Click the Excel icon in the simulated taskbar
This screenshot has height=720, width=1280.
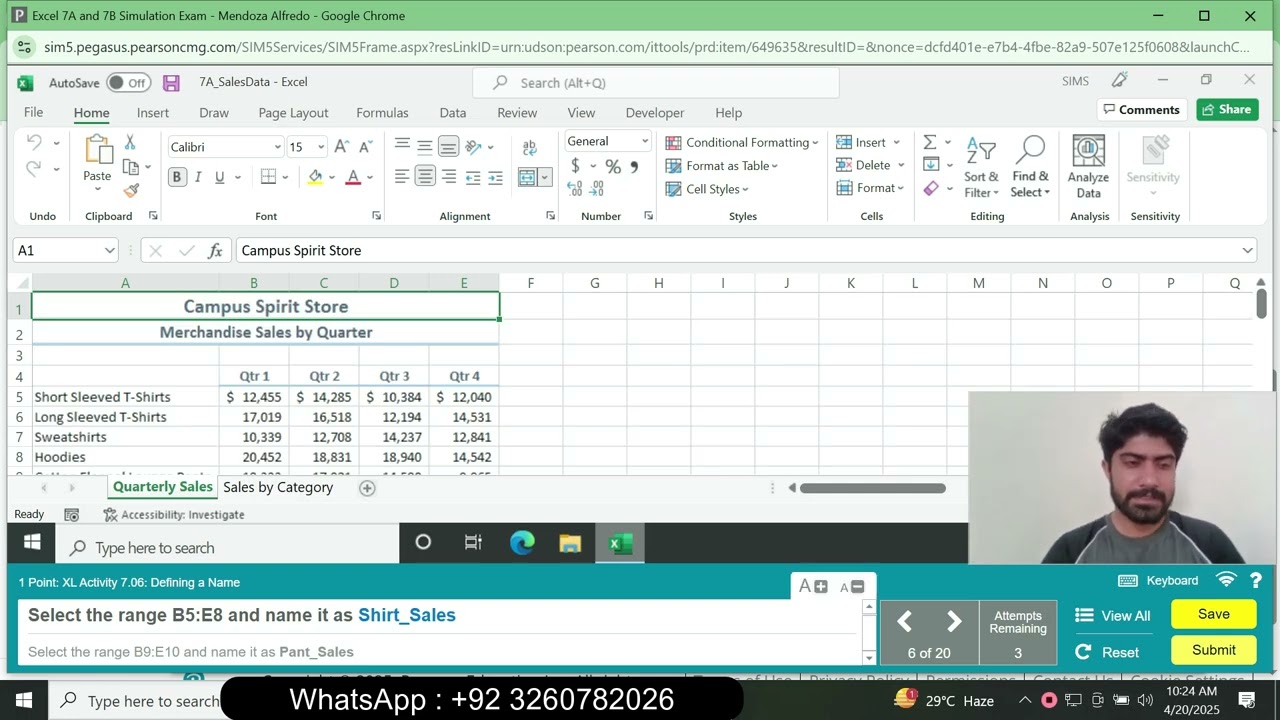click(621, 544)
